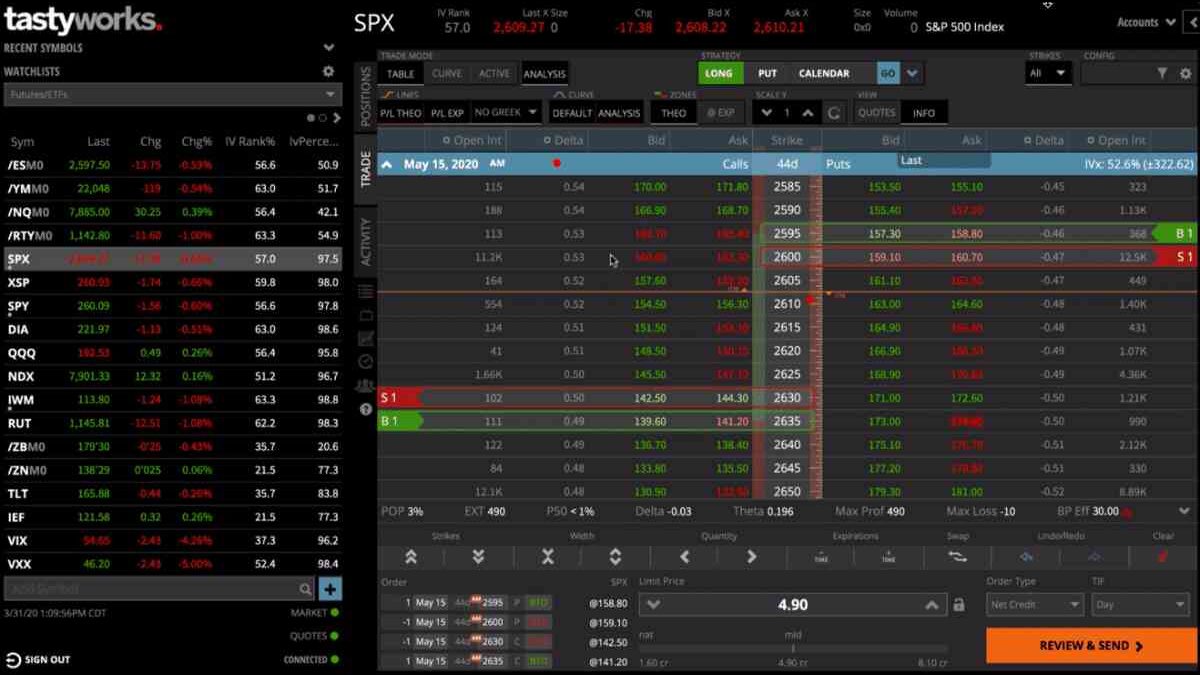The height and width of the screenshot is (675, 1200).
Task: Clear the order with the red eraser icon
Action: (x=1160, y=556)
